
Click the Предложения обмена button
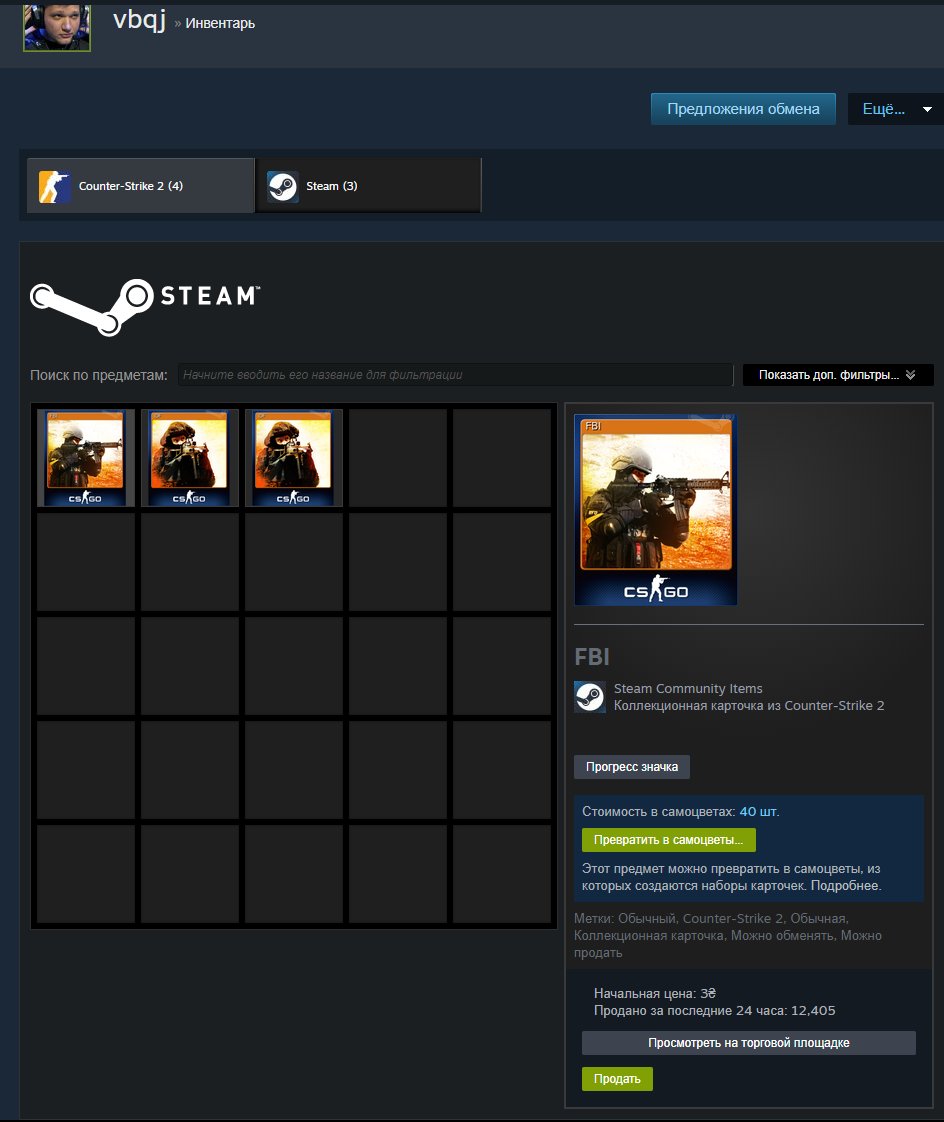743,109
